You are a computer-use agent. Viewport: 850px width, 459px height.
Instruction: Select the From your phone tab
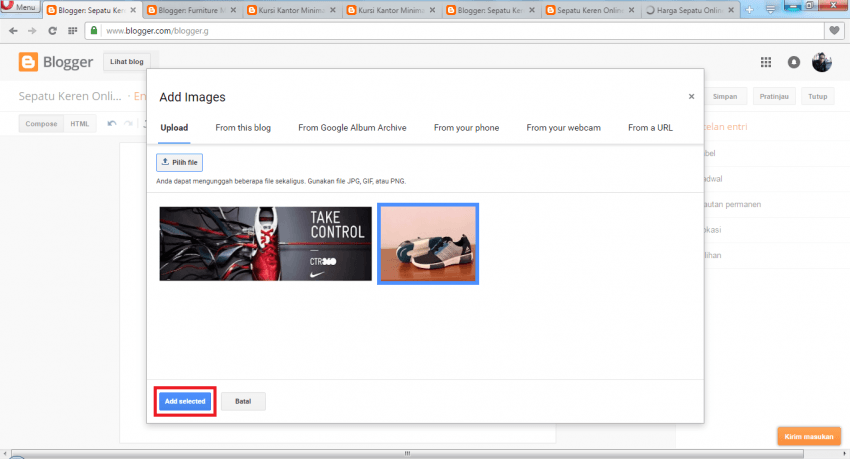tap(466, 128)
